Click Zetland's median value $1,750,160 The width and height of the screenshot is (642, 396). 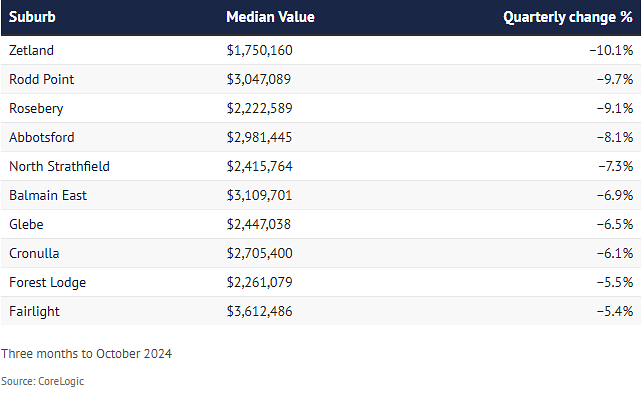click(260, 50)
